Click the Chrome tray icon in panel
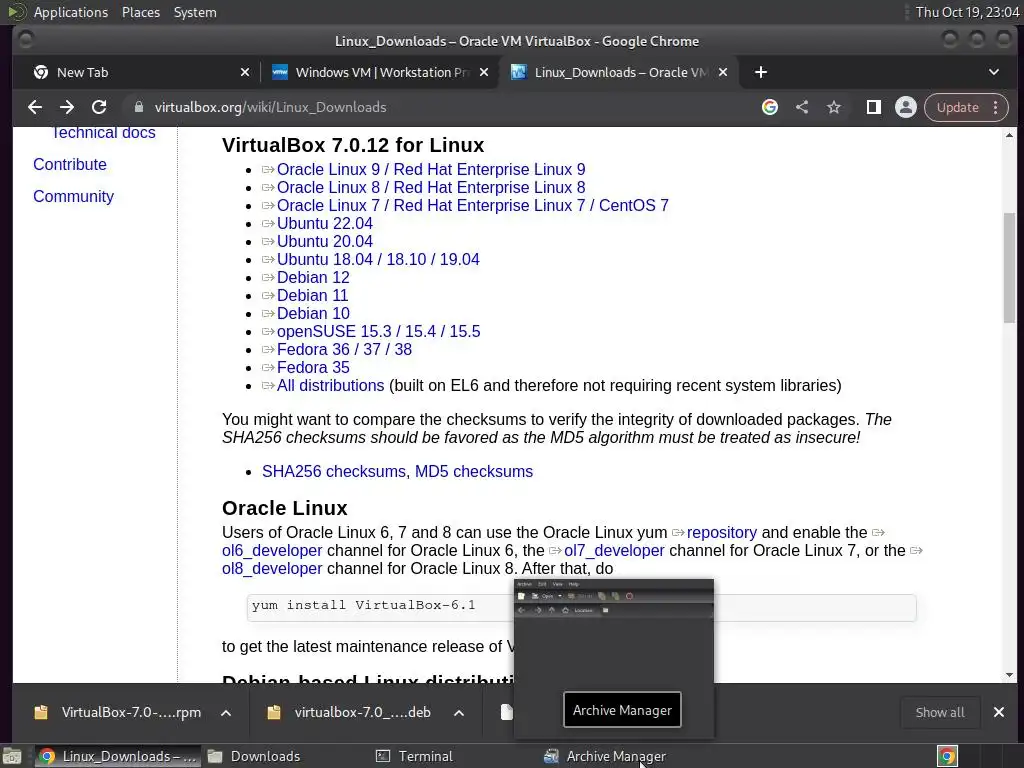Image resolution: width=1024 pixels, height=768 pixels. click(947, 756)
